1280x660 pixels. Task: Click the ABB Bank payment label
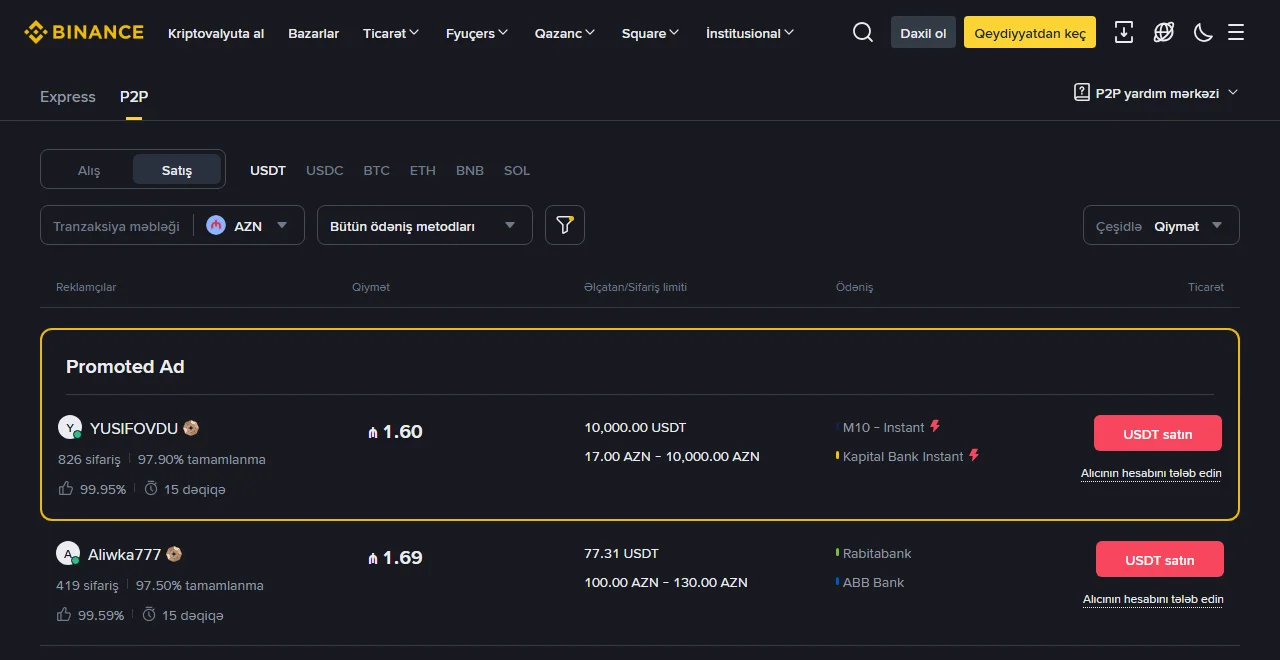coord(873,582)
